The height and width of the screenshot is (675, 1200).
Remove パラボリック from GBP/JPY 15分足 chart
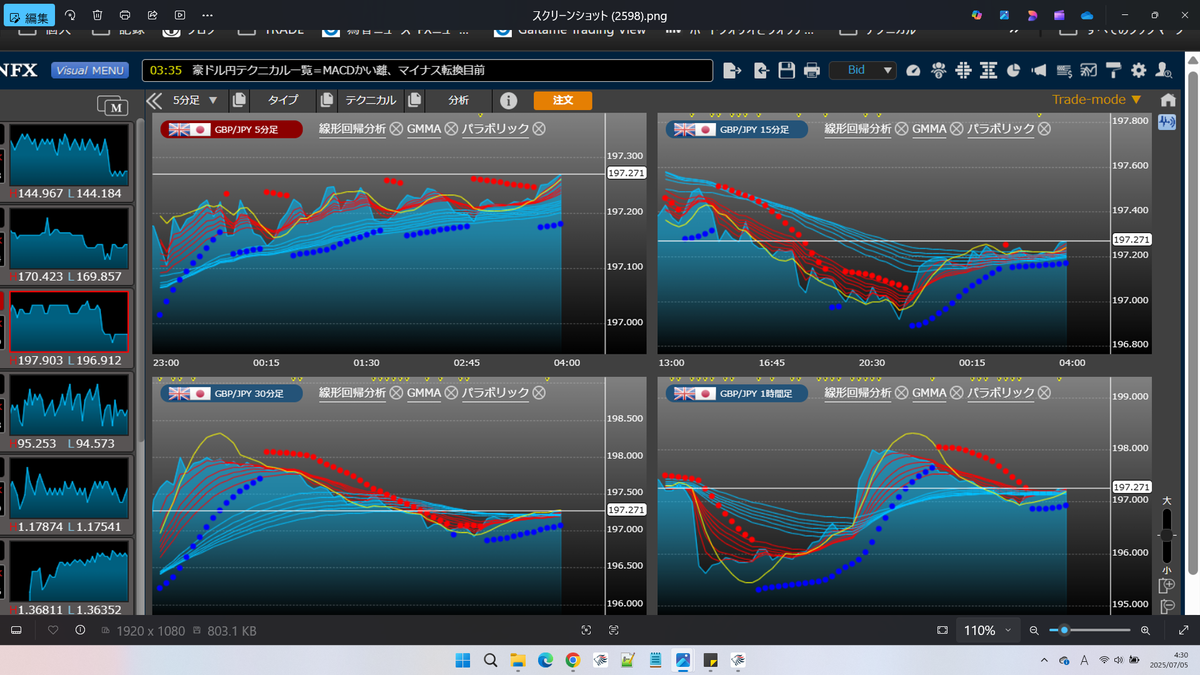pyautogui.click(x=1045, y=128)
